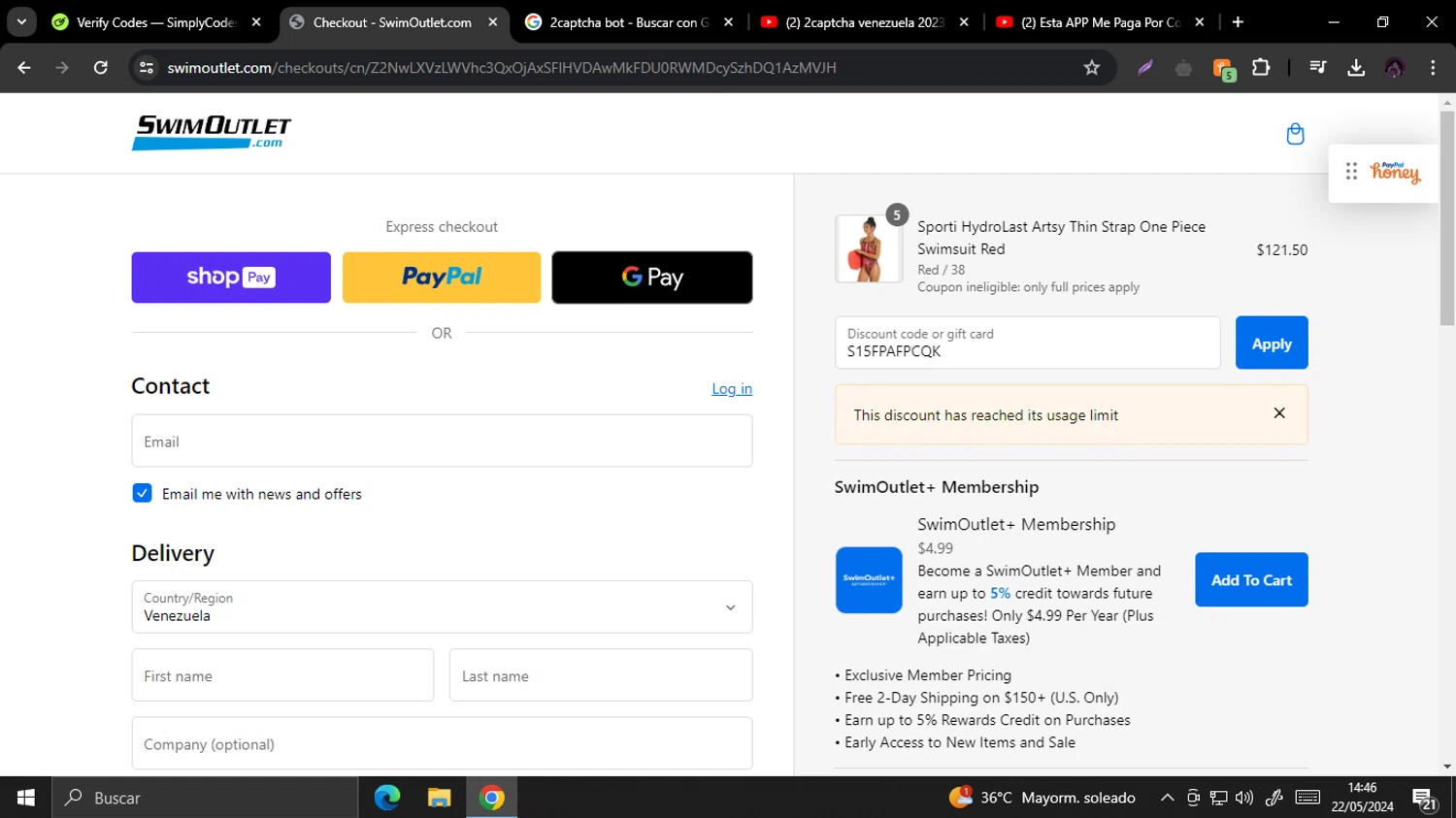The image size is (1456, 818).
Task: Switch to 2captcha venezuela YouTube tab
Action: (865, 21)
